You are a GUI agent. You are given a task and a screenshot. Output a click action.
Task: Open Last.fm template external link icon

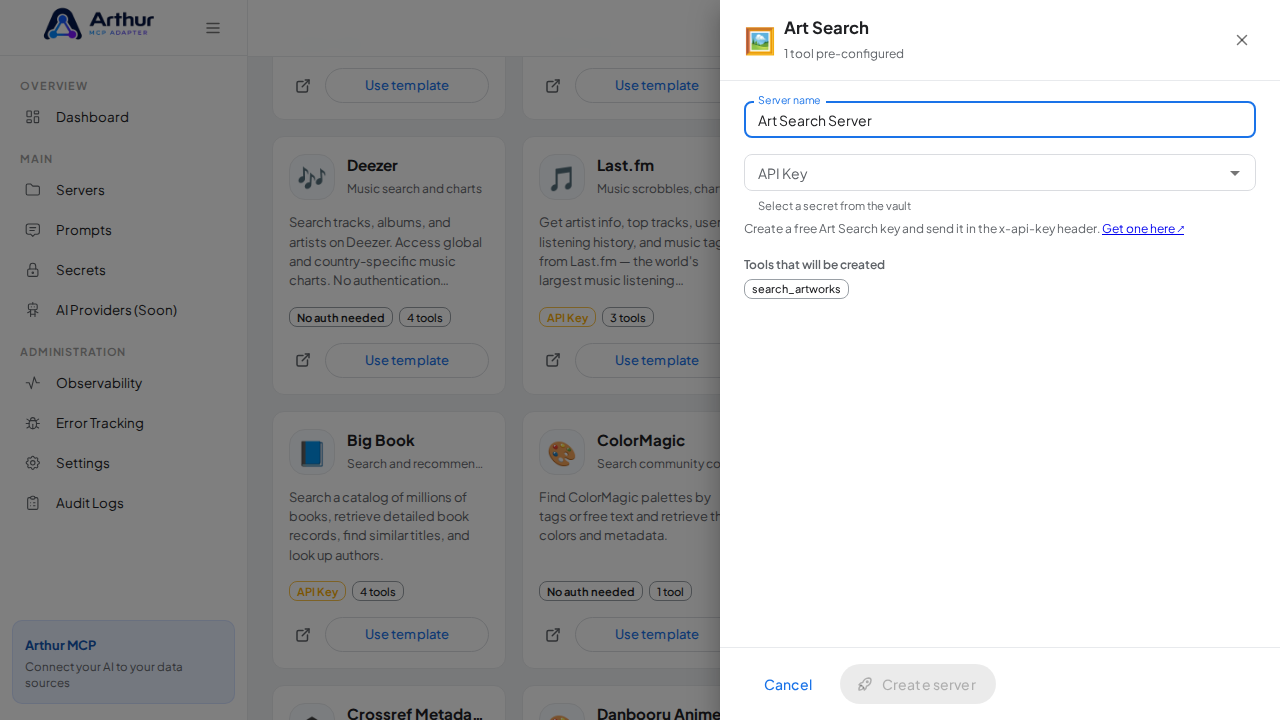click(x=553, y=360)
